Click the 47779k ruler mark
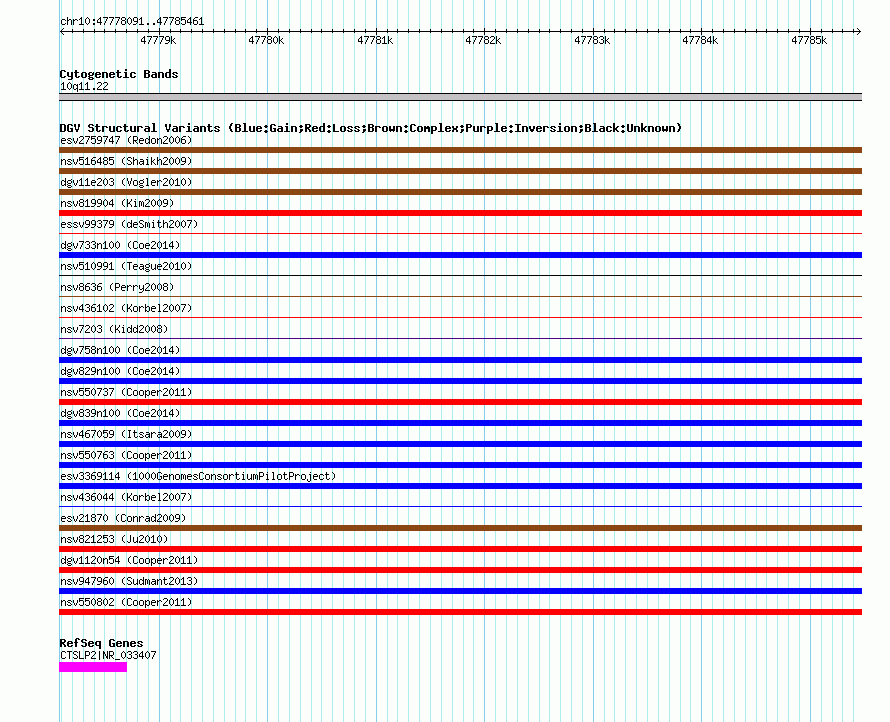 tap(158, 40)
